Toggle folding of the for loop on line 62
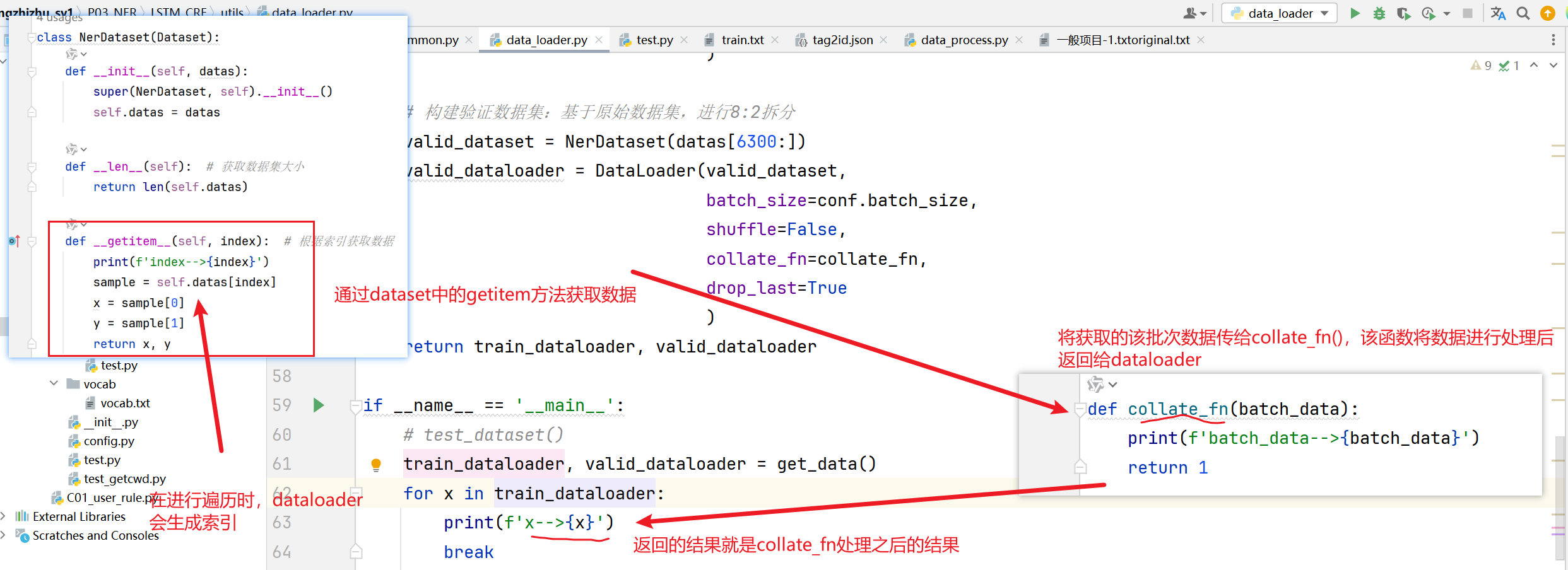 (356, 493)
